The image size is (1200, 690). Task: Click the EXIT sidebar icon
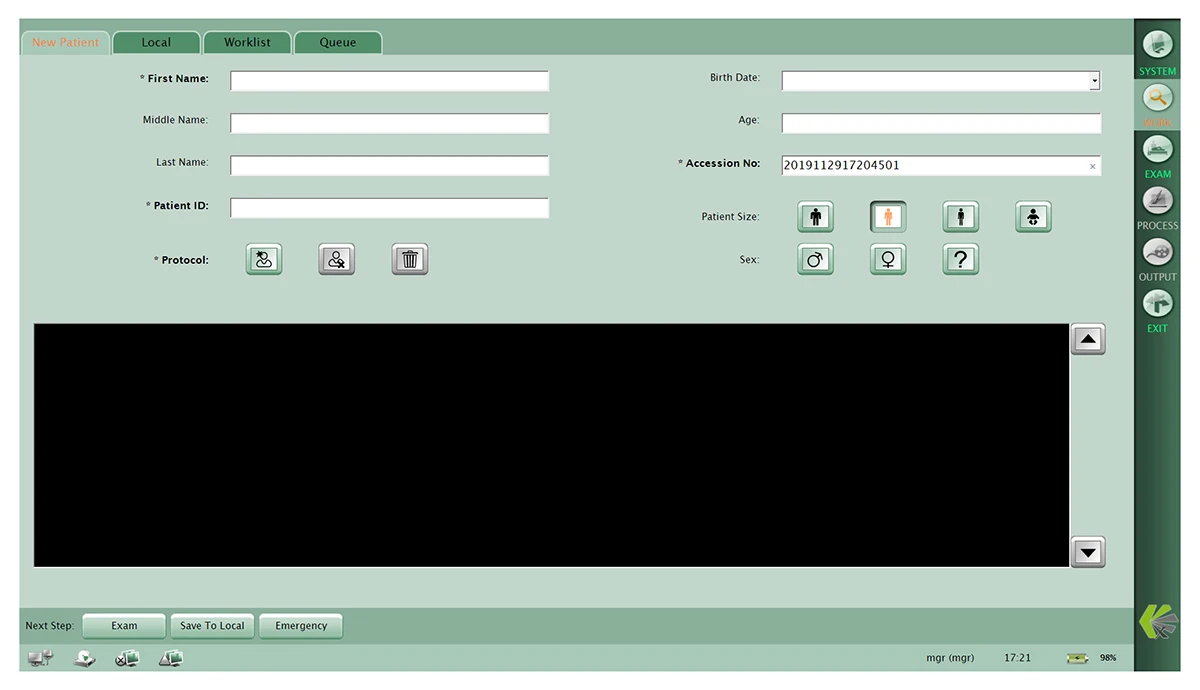pyautogui.click(x=1157, y=304)
